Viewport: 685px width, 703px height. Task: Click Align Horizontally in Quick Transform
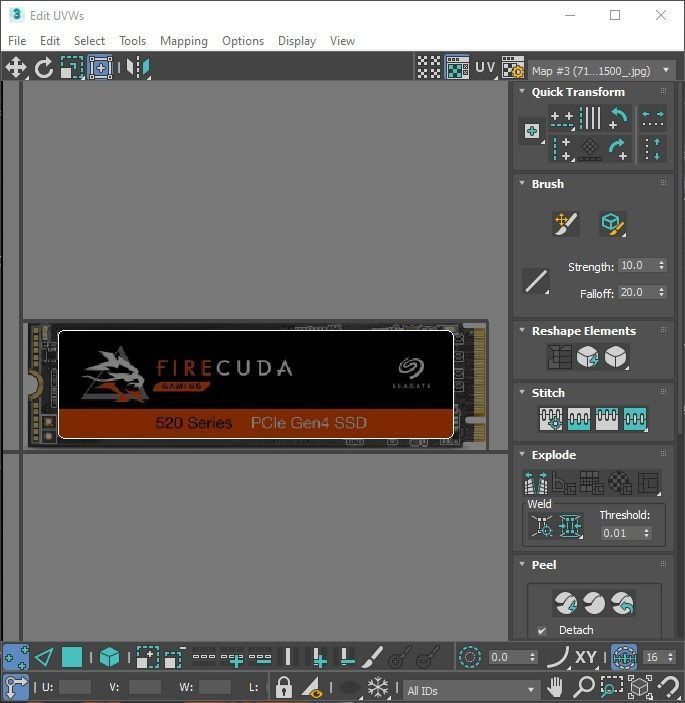[x=562, y=119]
